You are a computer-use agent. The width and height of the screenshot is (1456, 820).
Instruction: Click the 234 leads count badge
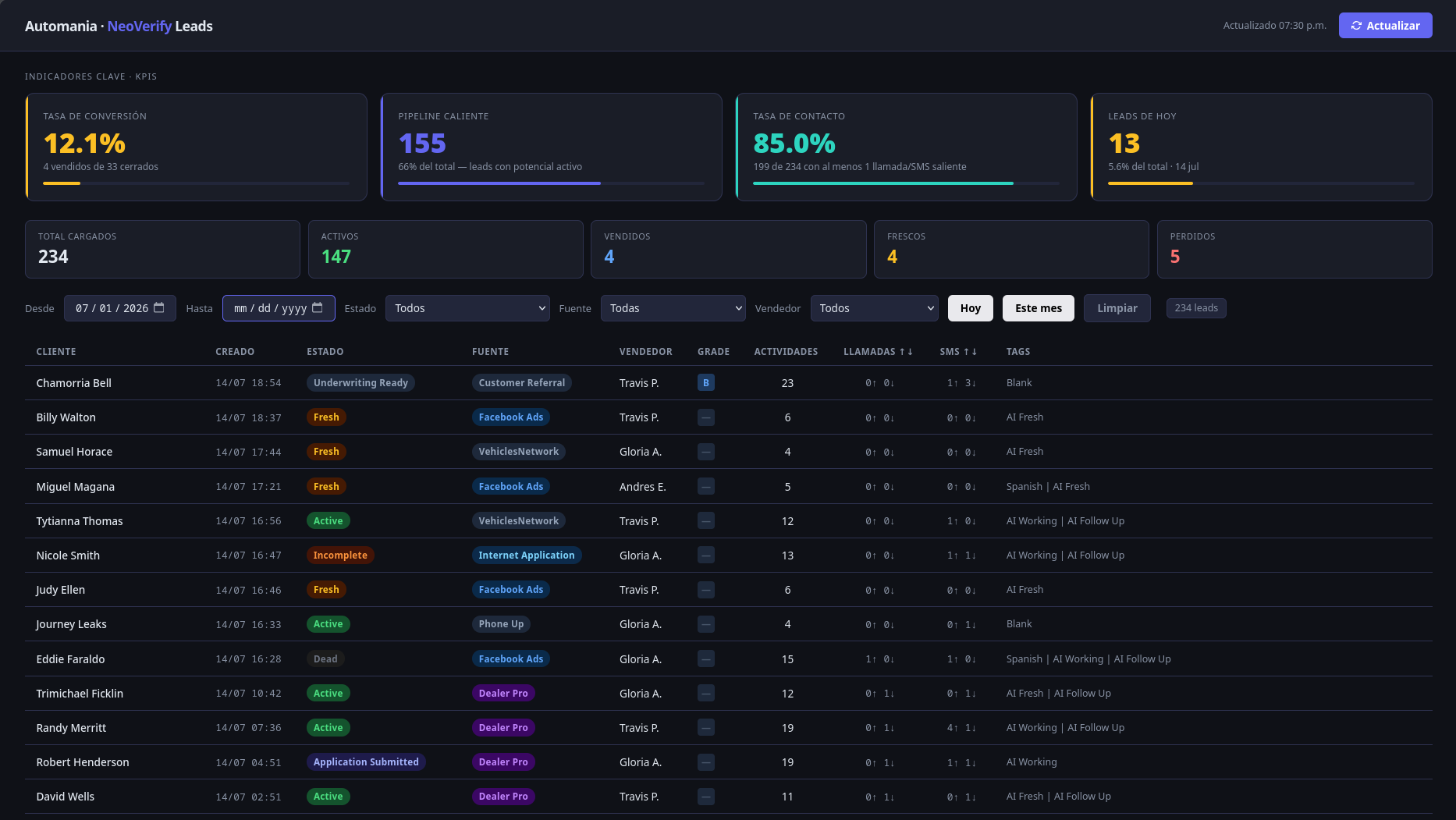click(1196, 308)
